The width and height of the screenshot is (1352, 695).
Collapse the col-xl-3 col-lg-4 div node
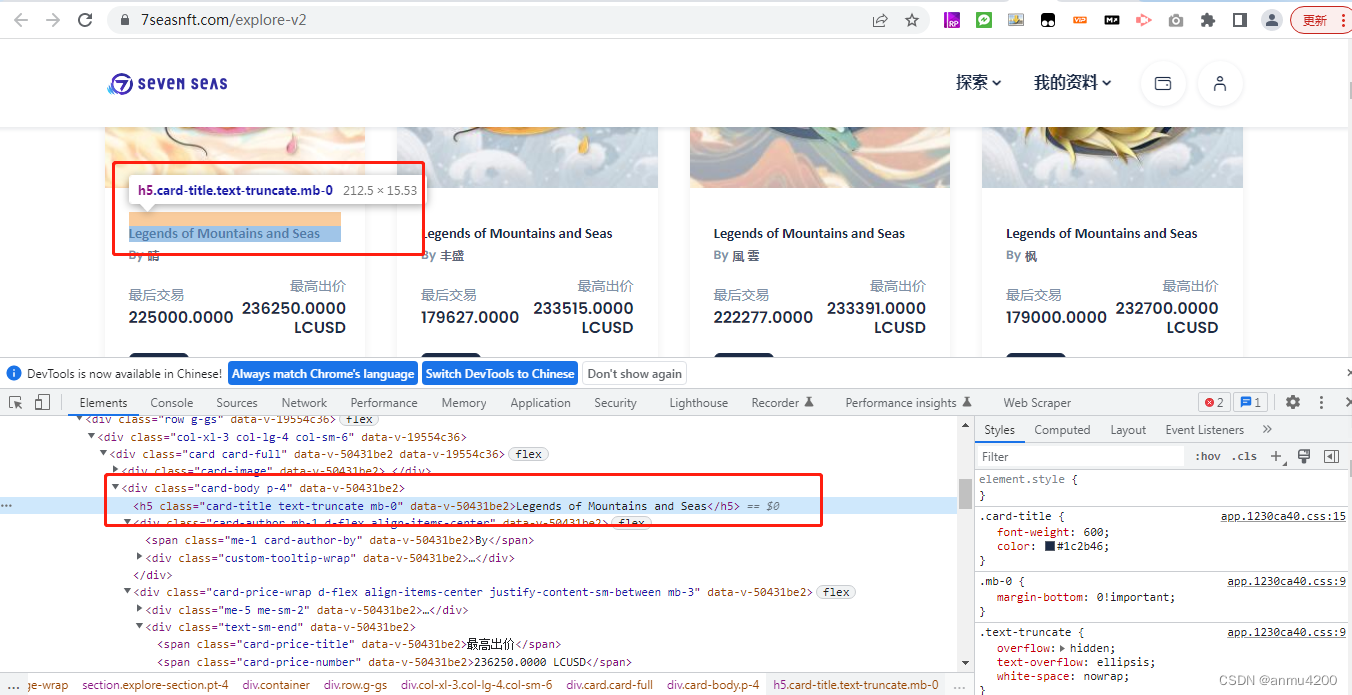91,437
